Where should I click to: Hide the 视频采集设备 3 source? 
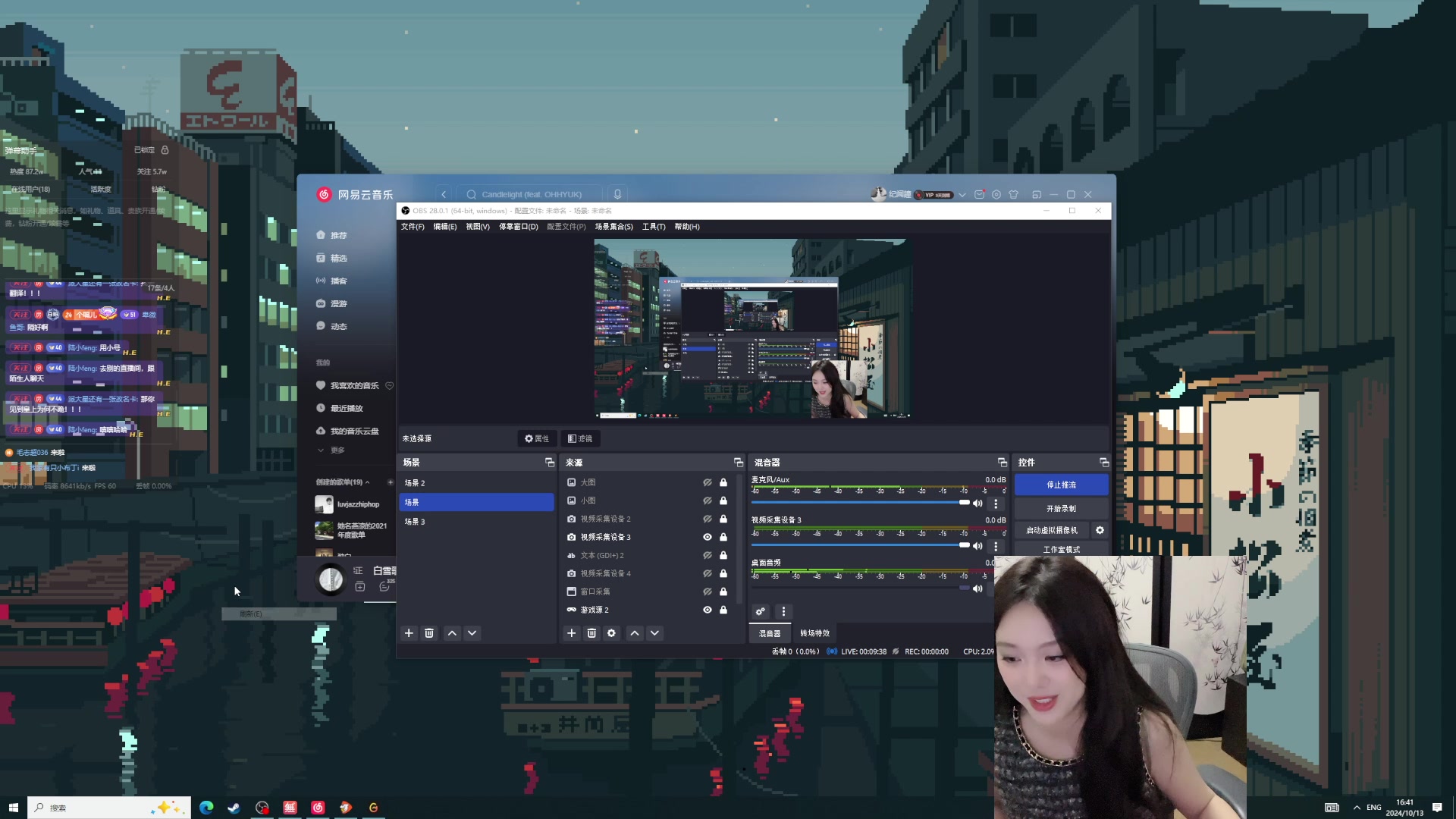pos(708,537)
